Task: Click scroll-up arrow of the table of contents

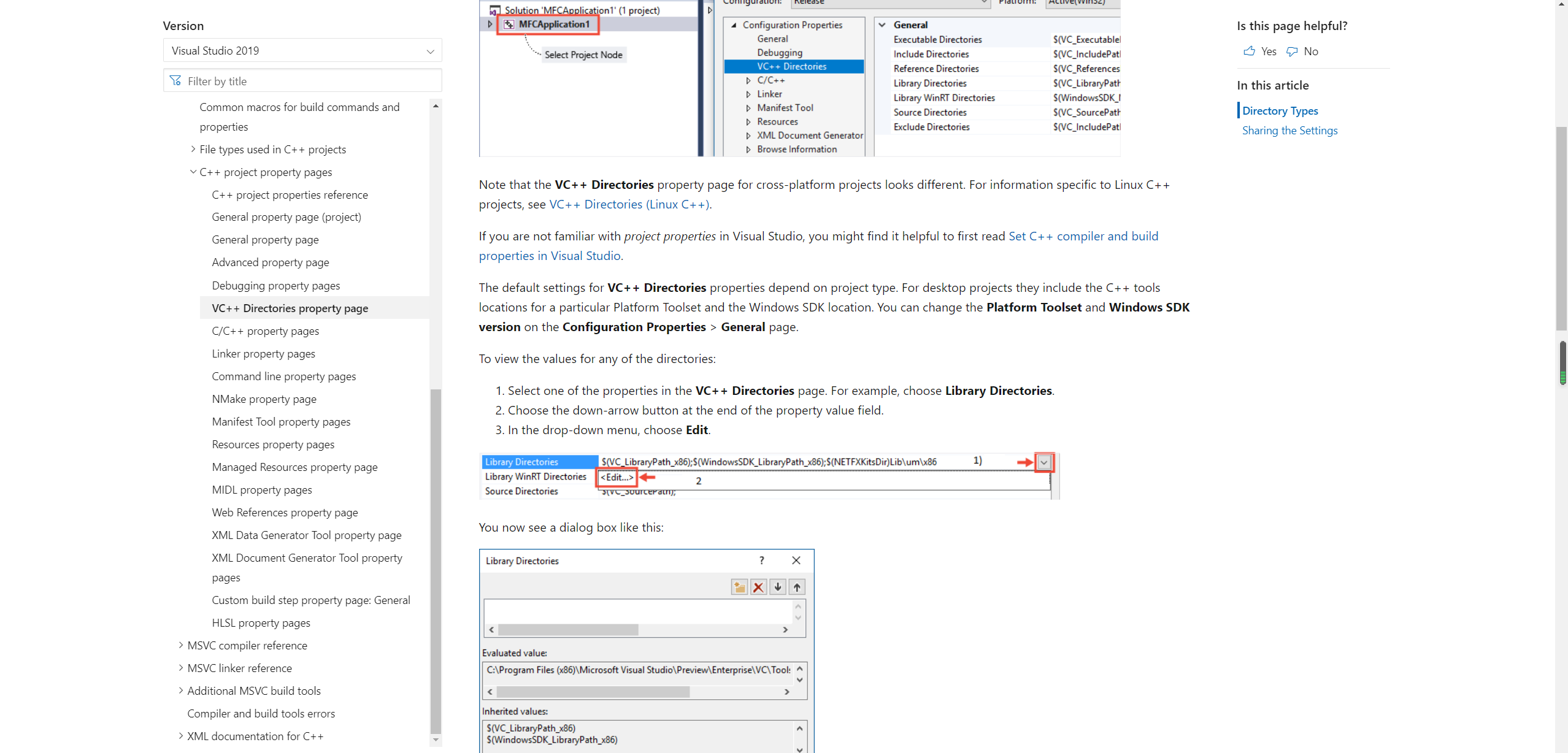Action: [436, 106]
